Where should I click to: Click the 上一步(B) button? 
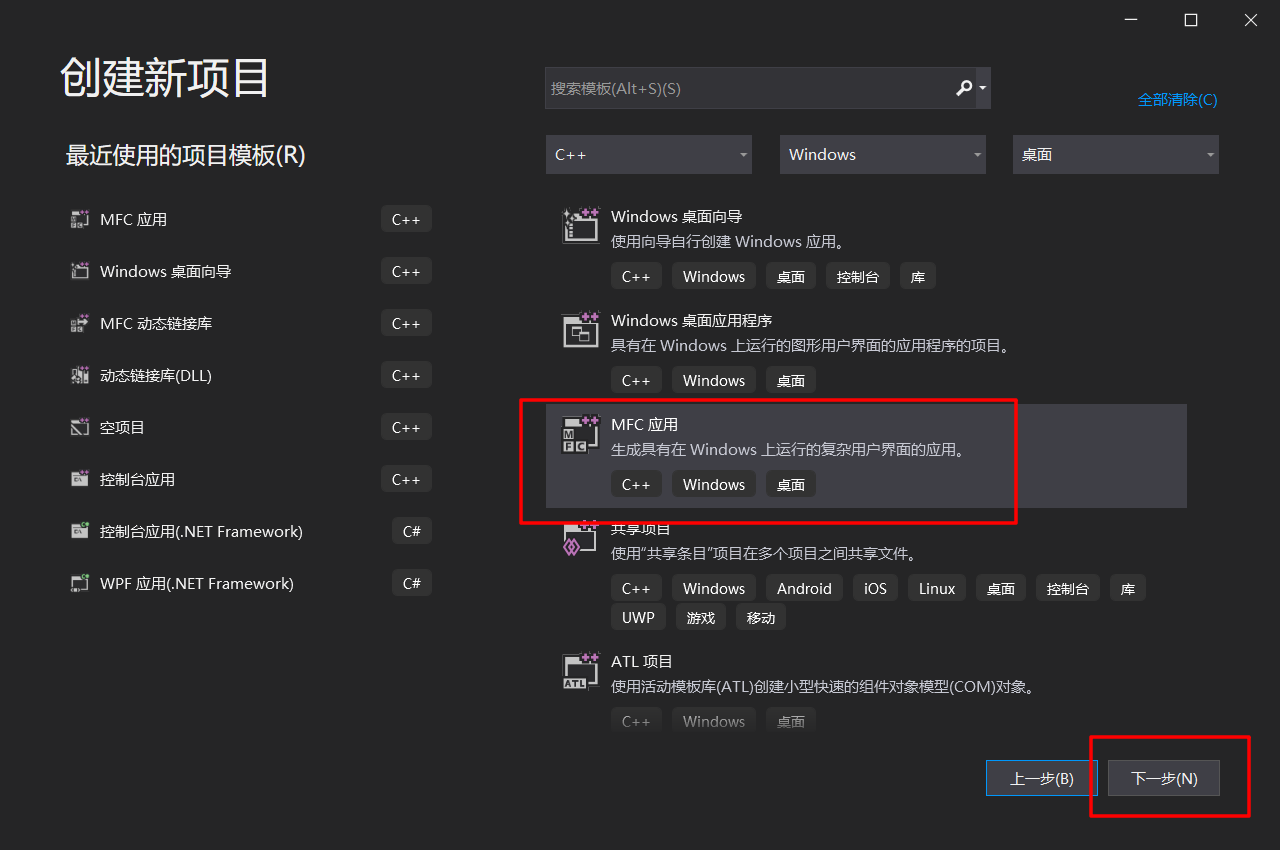tap(1042, 778)
